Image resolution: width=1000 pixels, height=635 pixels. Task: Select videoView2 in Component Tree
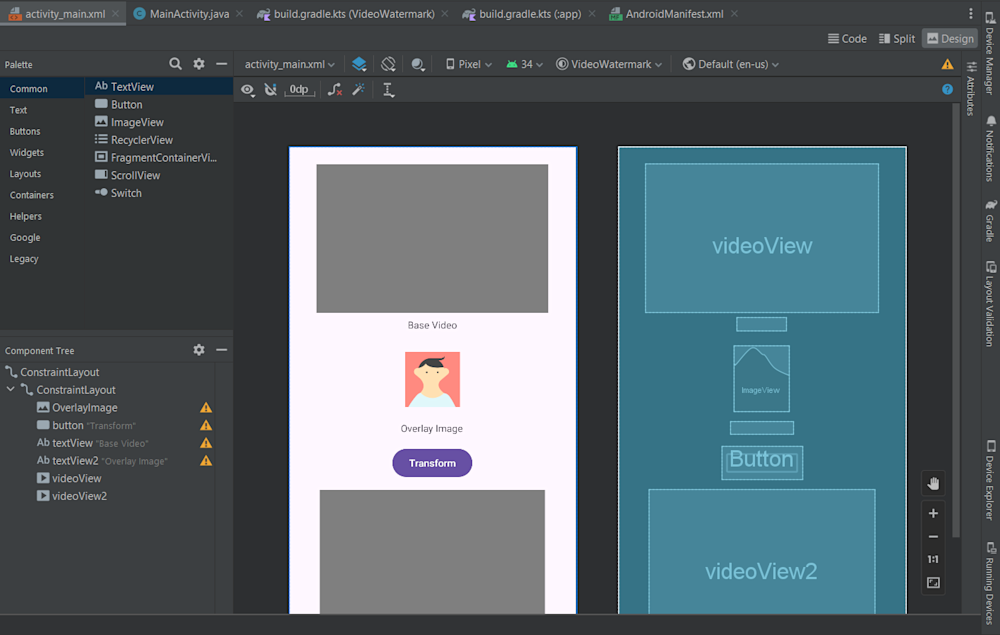(x=79, y=496)
